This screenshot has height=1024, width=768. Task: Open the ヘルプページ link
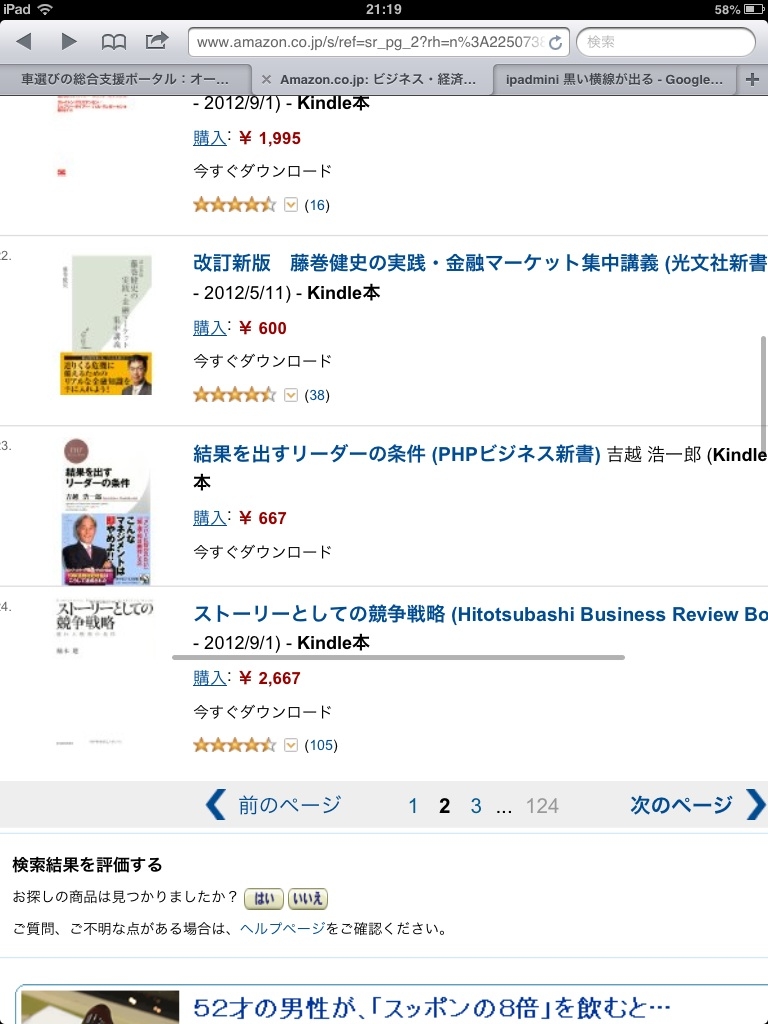click(282, 929)
